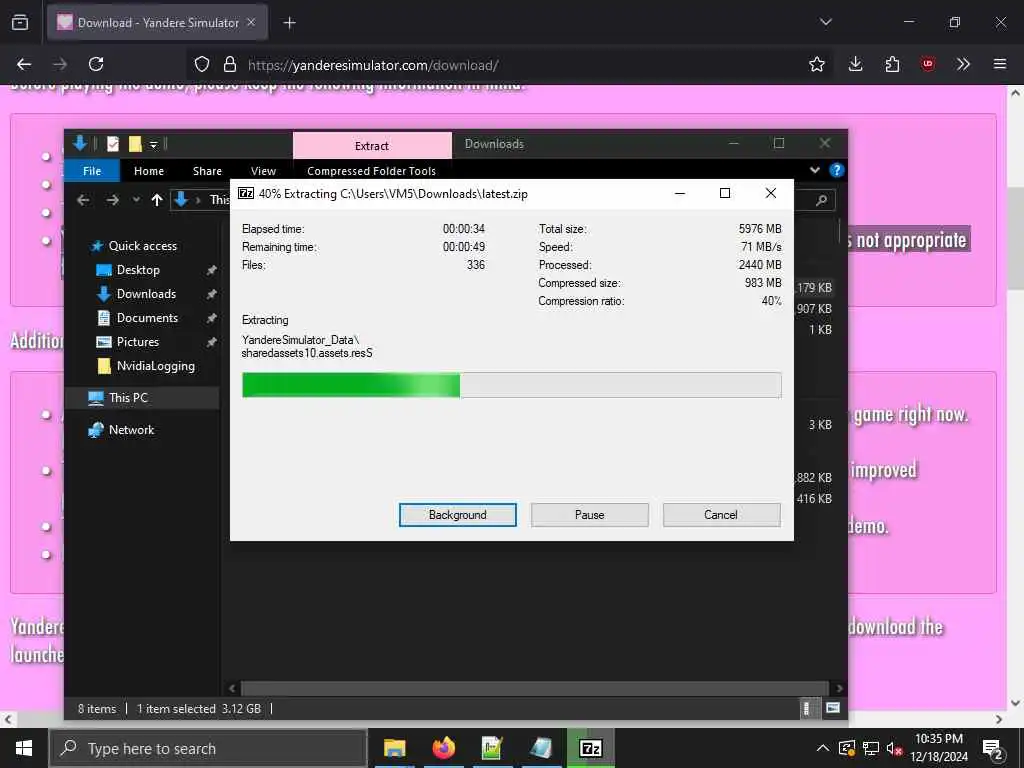Select the Extract contextual tab
Screen dimensions: 1024x768
coord(372,146)
